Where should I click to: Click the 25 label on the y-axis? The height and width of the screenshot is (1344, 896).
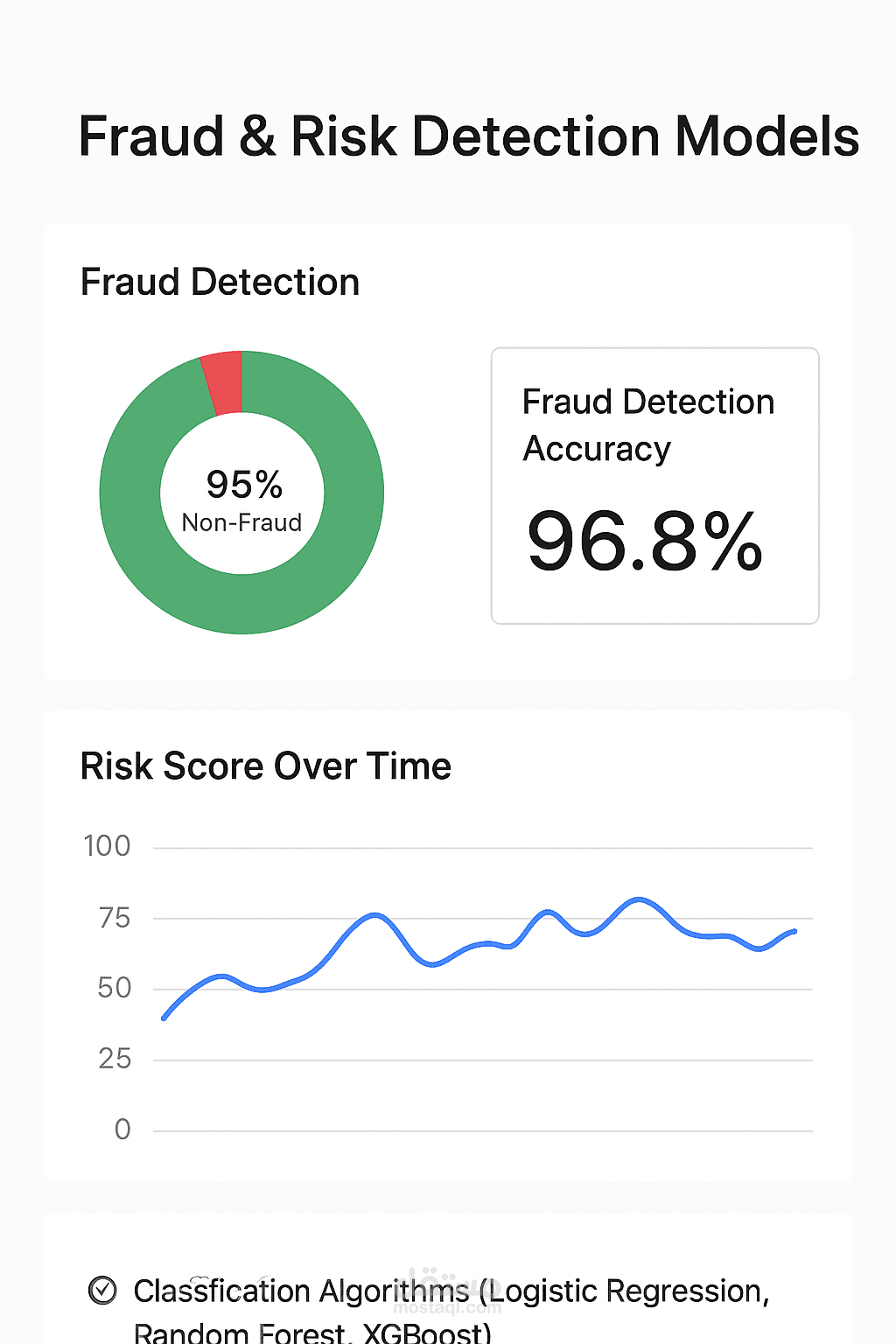pyautogui.click(x=115, y=1060)
